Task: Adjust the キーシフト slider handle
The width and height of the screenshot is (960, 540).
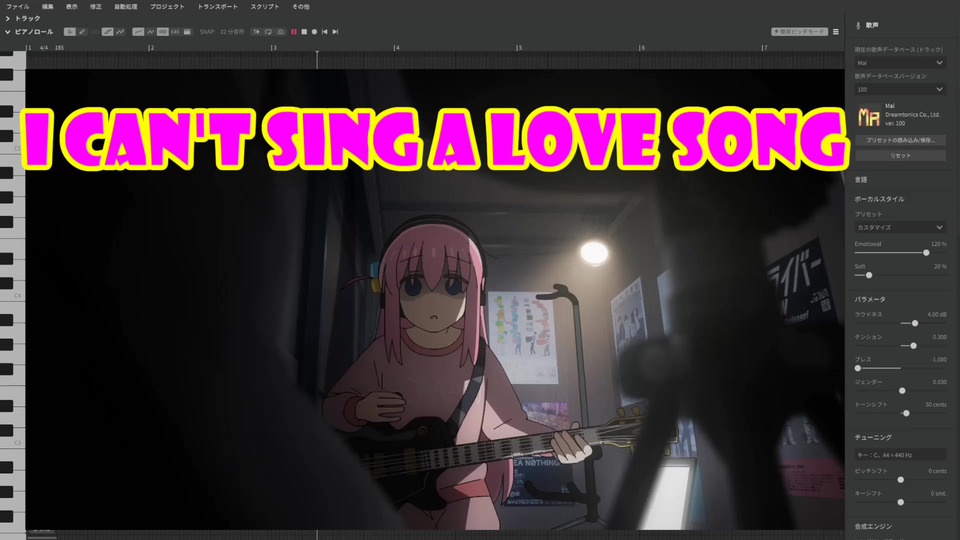Action: (x=901, y=502)
